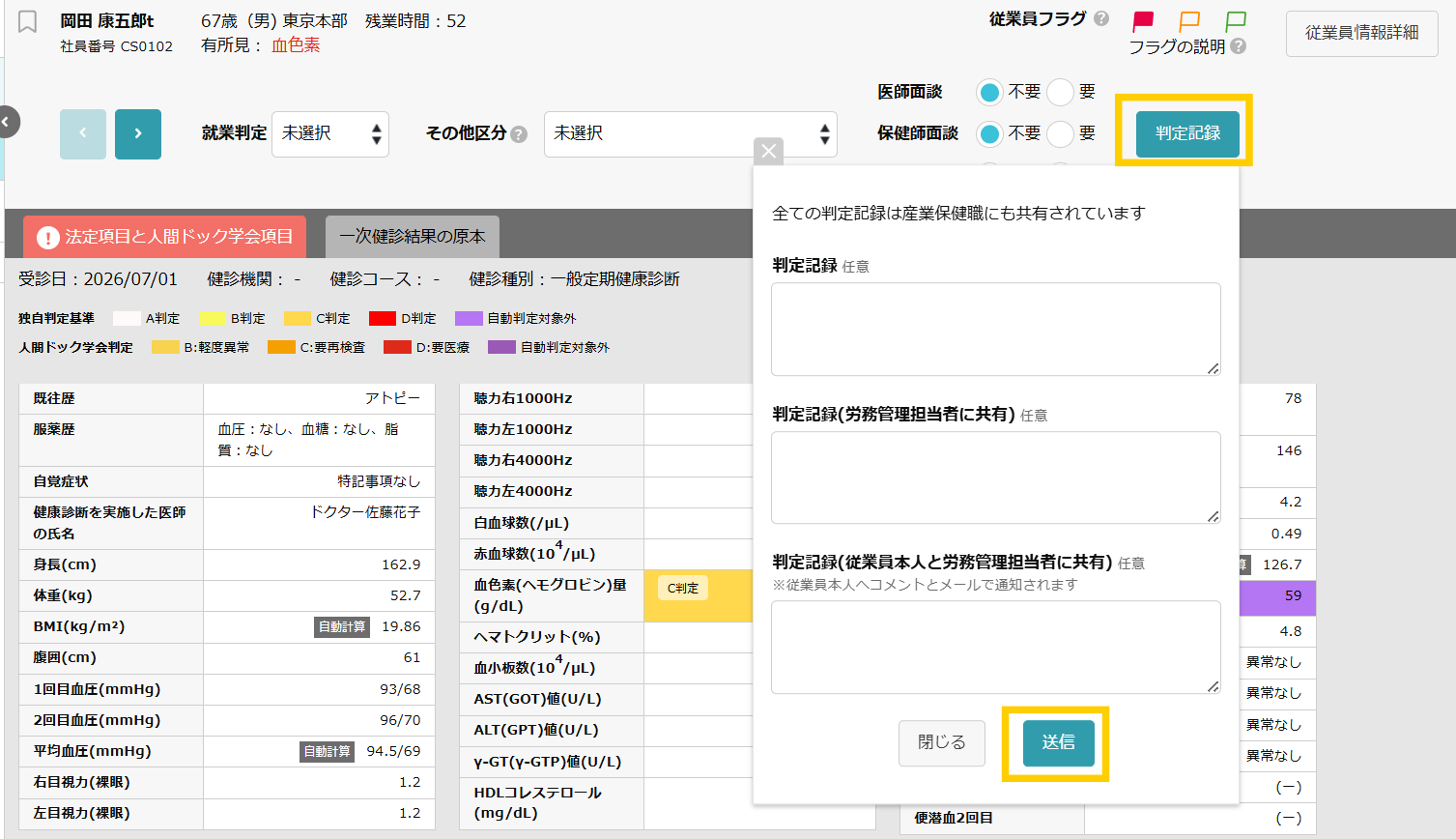This screenshot has width=1456, height=839.
Task: Click the 健診種別：一般定期健康診断 text
Action: tap(575, 279)
